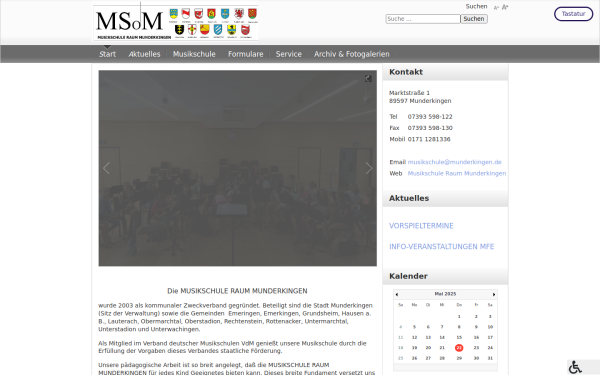The height and width of the screenshot is (375, 600).
Task: Open the Aktuelles menu item
Action: coord(144,54)
